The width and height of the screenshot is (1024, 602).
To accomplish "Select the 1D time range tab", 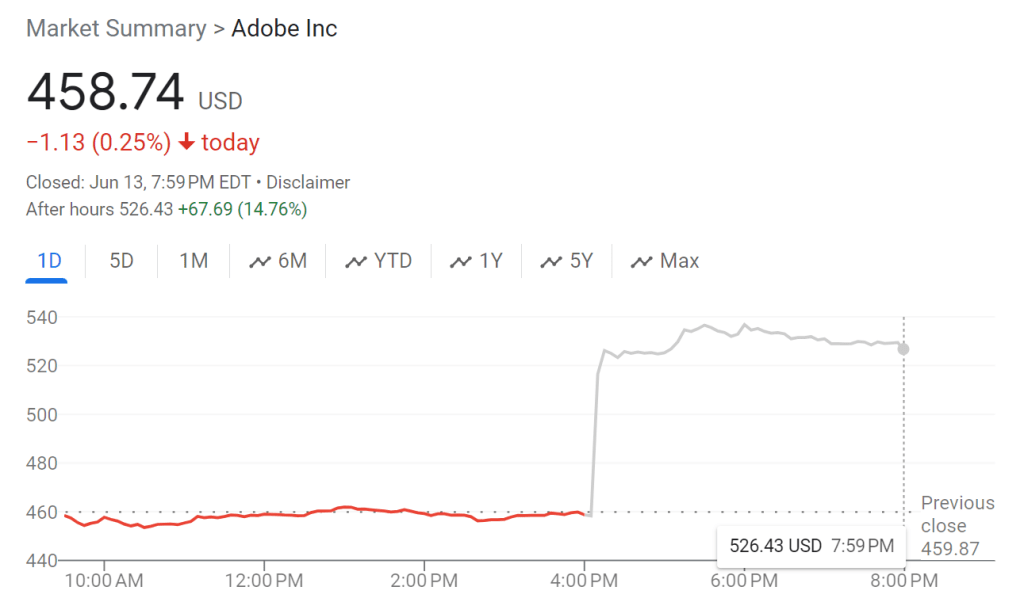I will pos(49,261).
